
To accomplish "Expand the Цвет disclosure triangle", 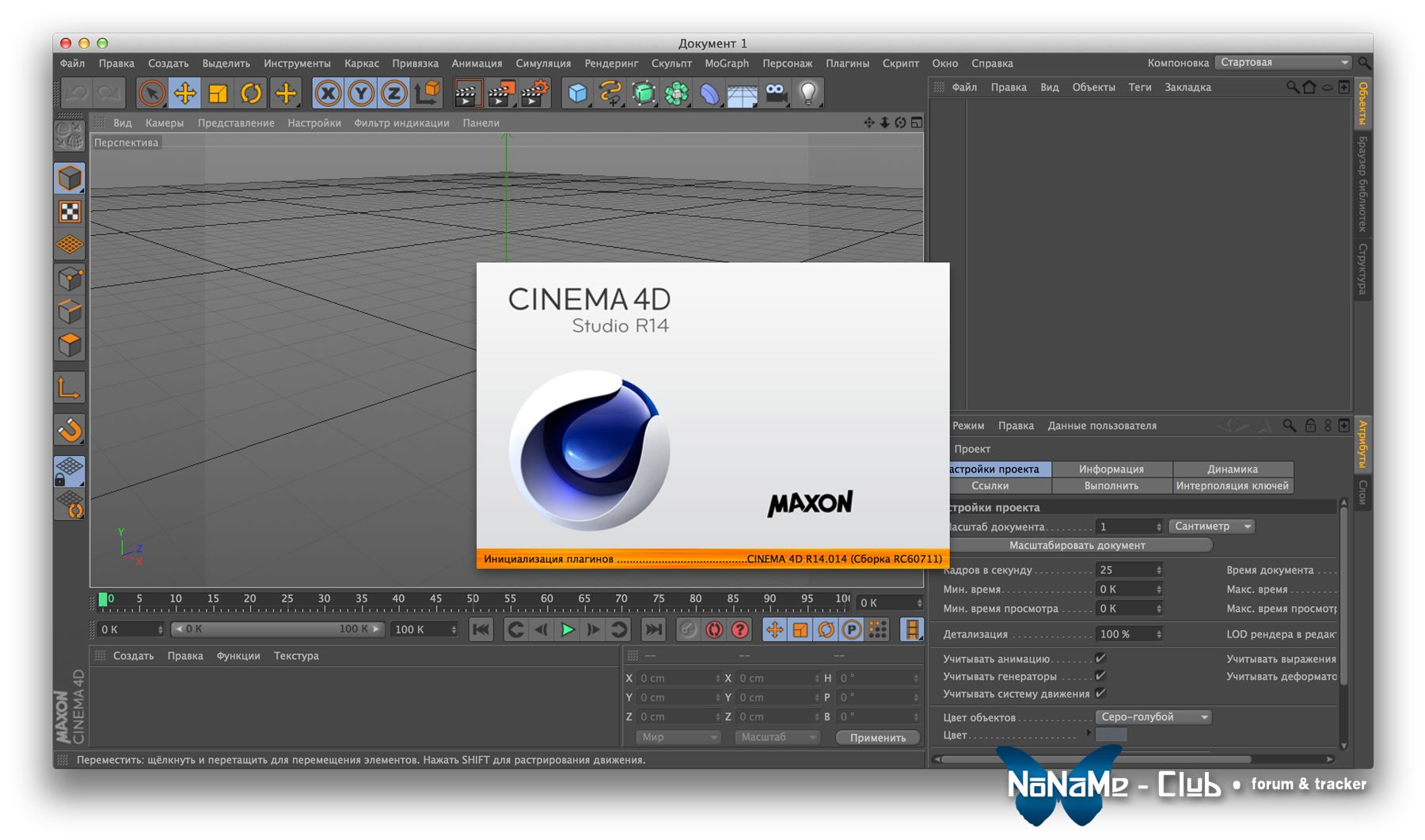I will click(1089, 734).
